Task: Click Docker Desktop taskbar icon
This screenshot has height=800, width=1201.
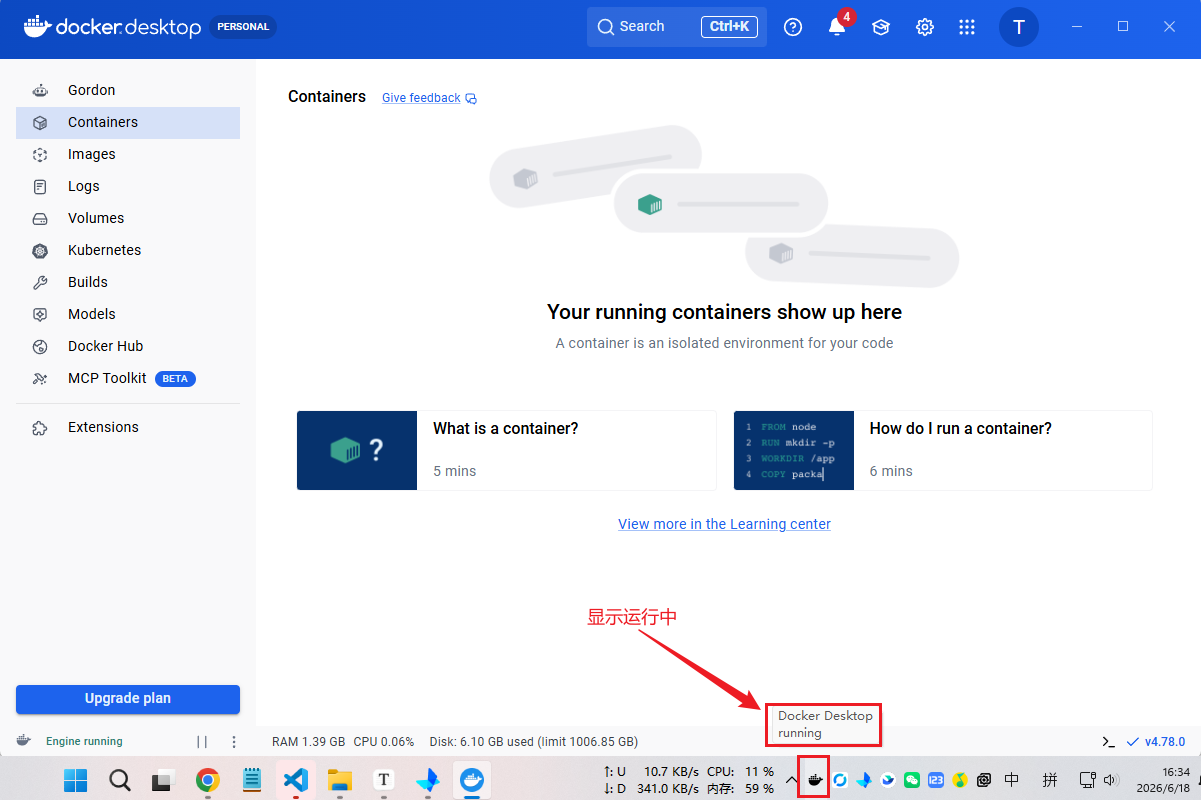Action: (471, 780)
